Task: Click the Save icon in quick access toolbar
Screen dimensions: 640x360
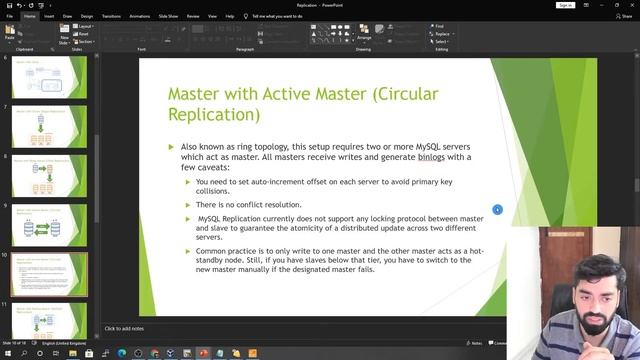Action: pyautogui.click(x=9, y=5)
